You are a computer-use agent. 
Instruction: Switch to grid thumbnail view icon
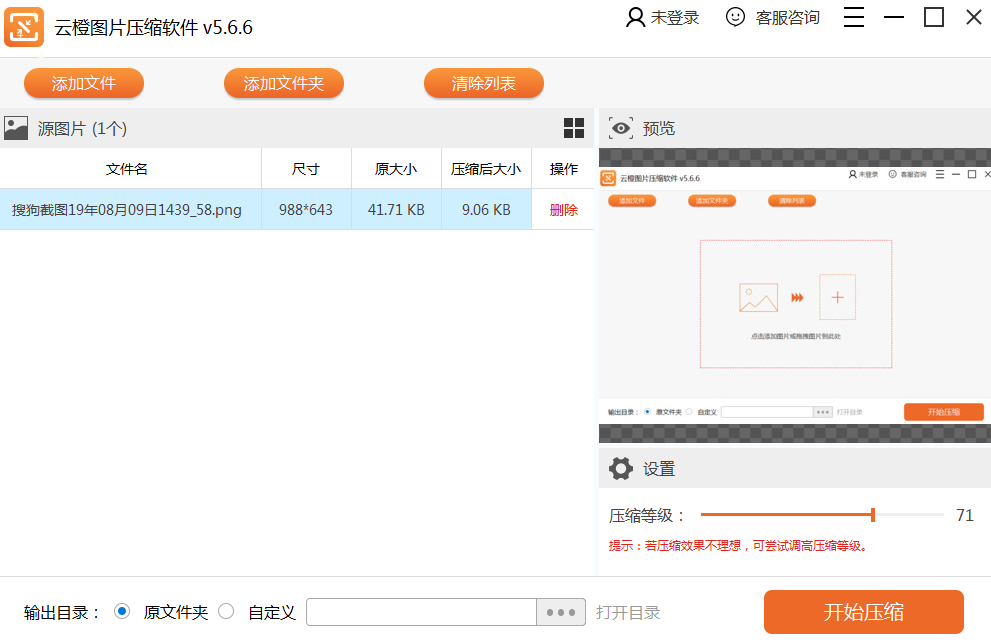point(574,128)
